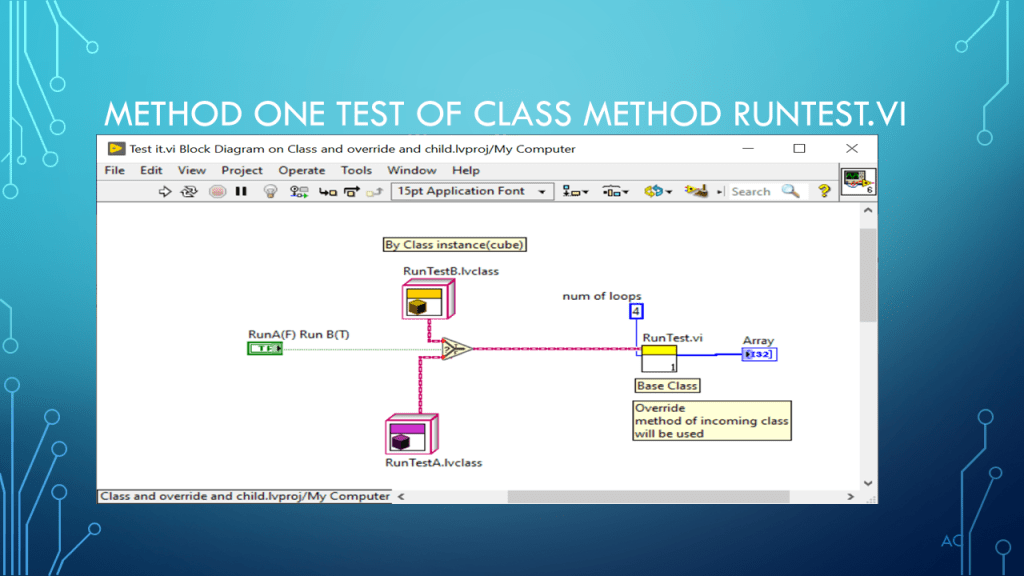Click the horizontal scrollbar of the diagram
Viewport: 1024px width, 576px height.
point(620,496)
